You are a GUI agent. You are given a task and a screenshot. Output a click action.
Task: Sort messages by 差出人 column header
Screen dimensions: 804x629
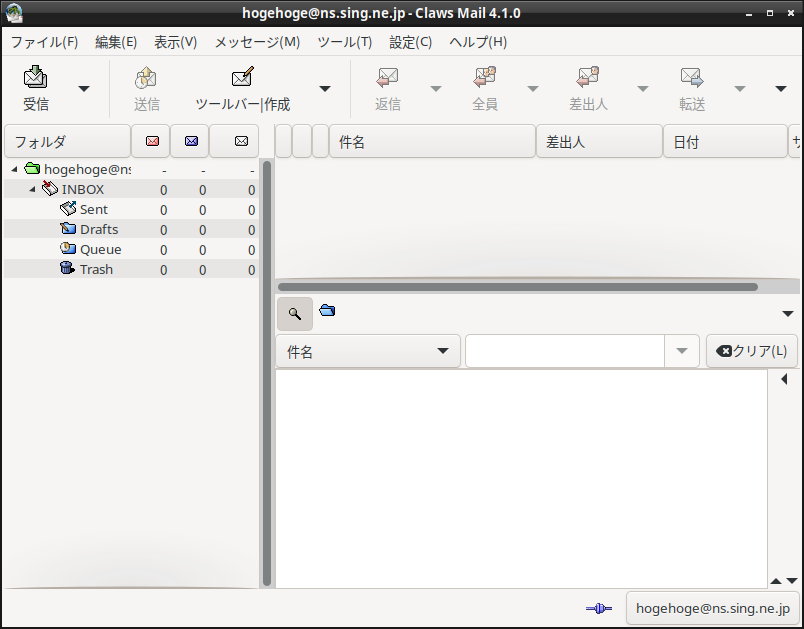[x=599, y=141]
